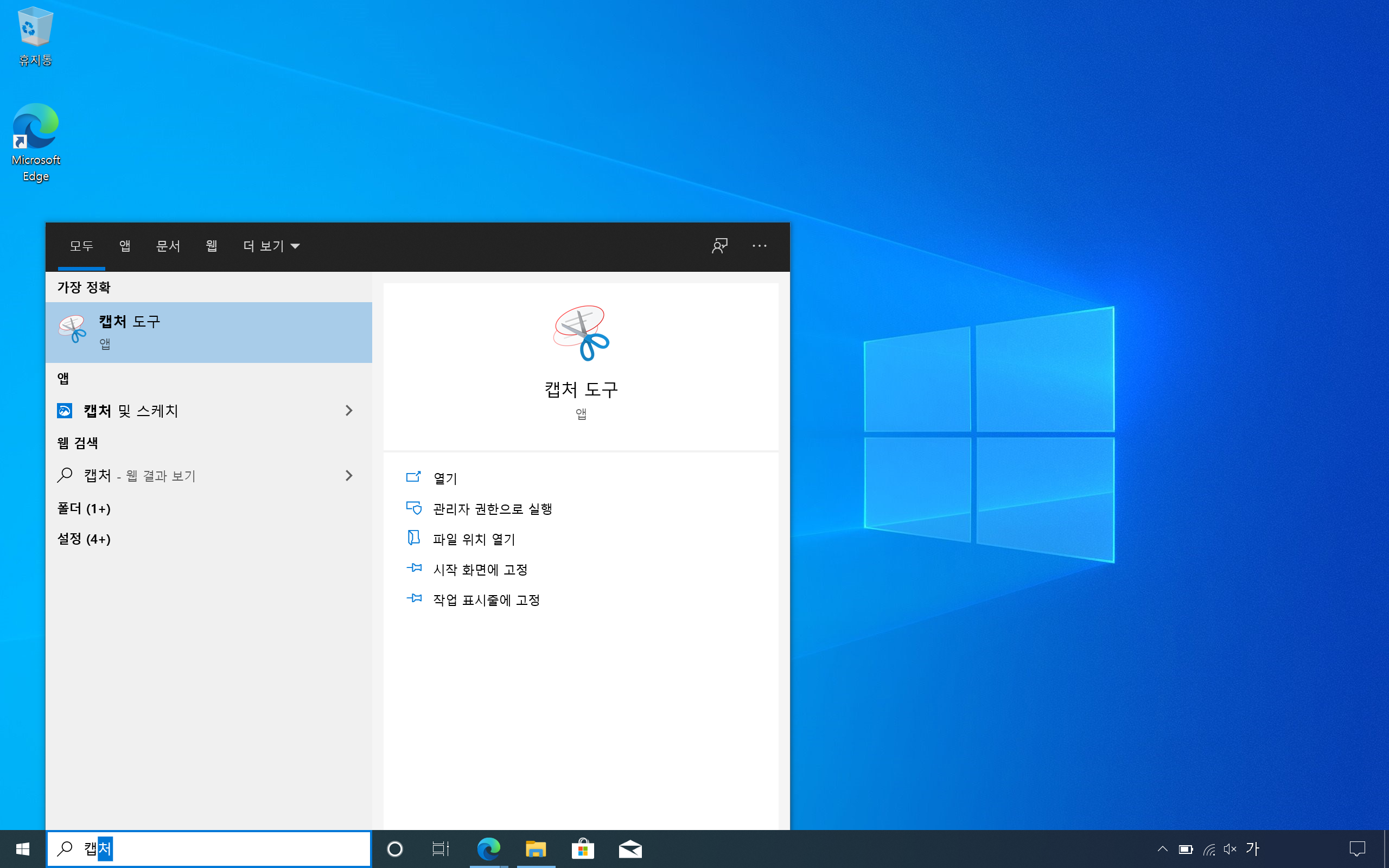Image resolution: width=1389 pixels, height=868 pixels.
Task: Open File Explorer from taskbar
Action: click(536, 848)
